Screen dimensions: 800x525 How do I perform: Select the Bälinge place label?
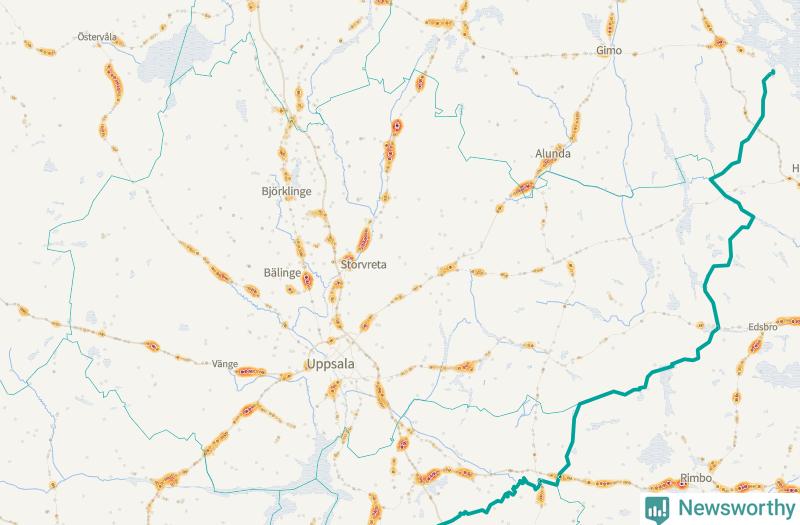point(282,273)
